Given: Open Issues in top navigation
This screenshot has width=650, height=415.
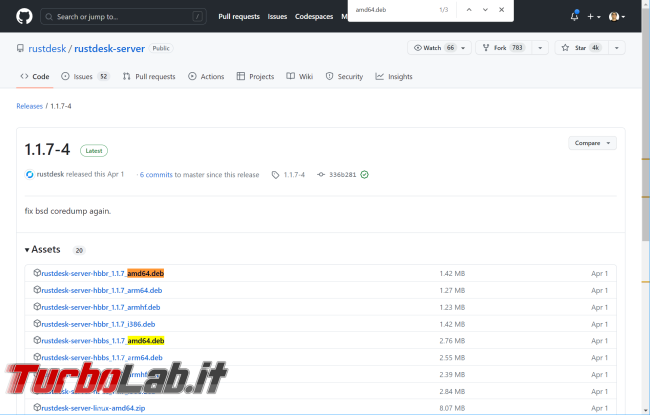Looking at the screenshot, I should coord(277,17).
